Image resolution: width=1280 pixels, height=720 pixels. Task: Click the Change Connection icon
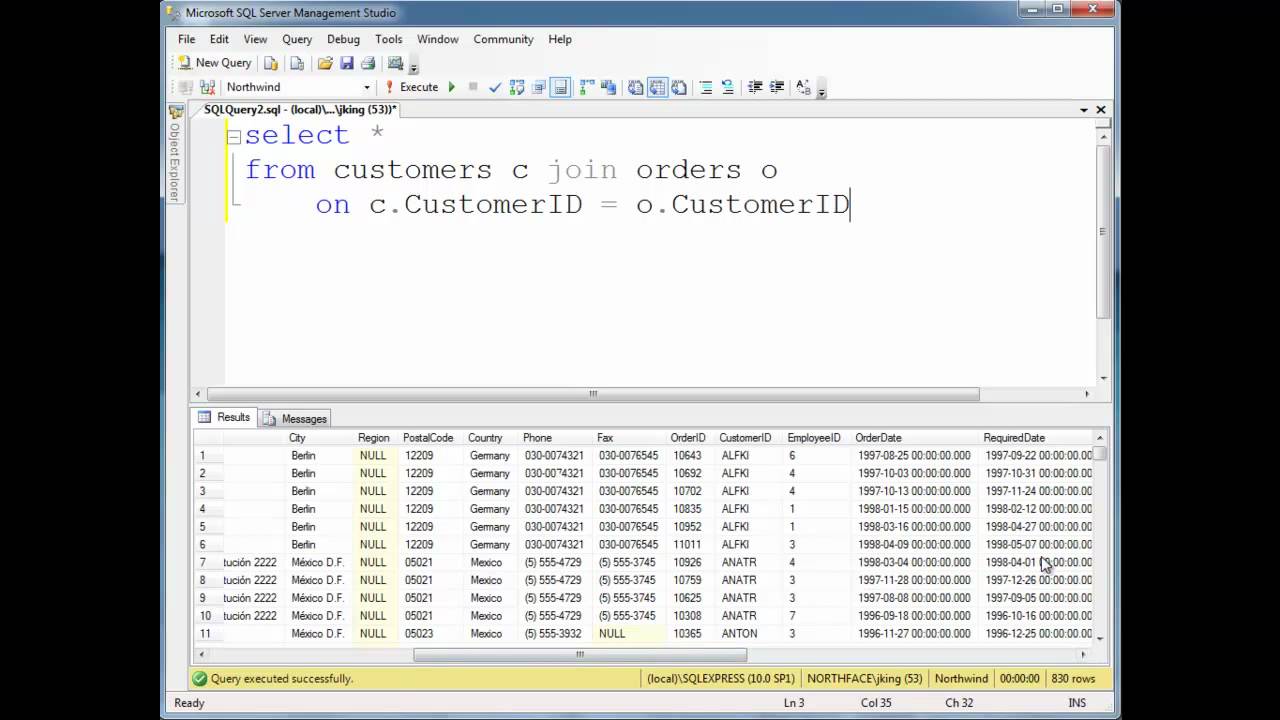[x=208, y=87]
